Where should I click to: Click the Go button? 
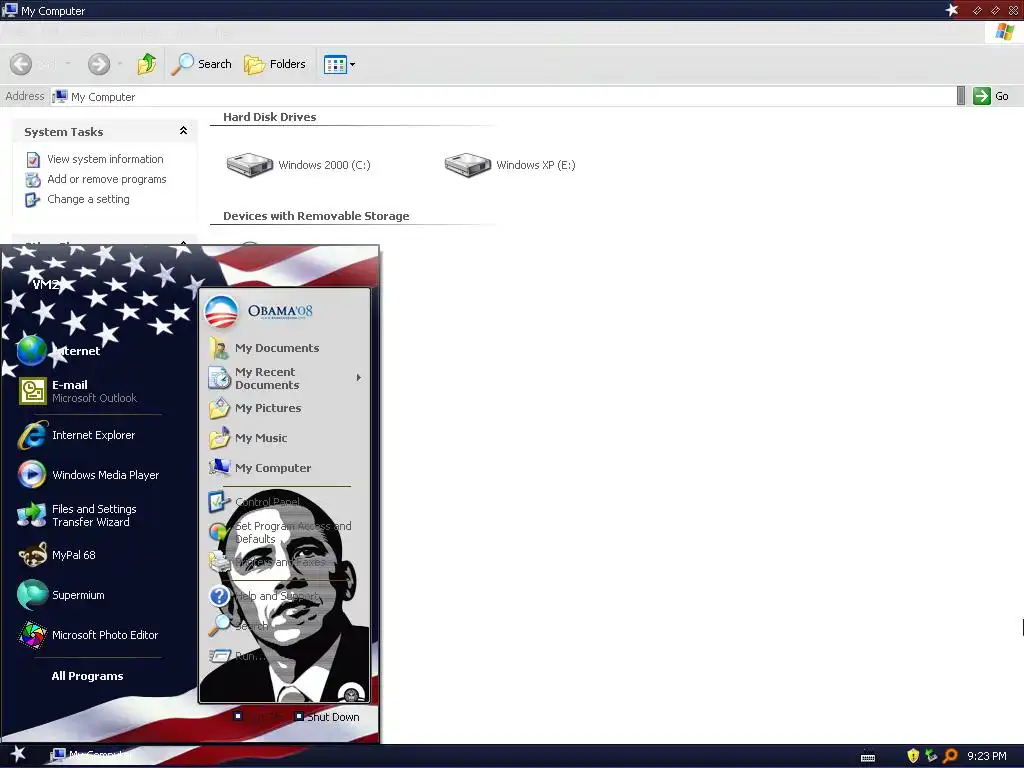coord(991,96)
